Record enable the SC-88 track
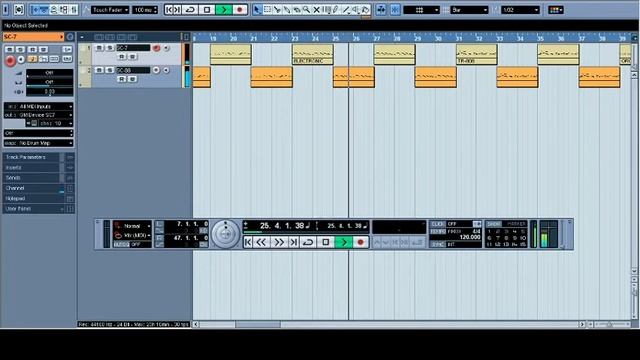The image size is (640, 360). pyautogui.click(x=156, y=70)
